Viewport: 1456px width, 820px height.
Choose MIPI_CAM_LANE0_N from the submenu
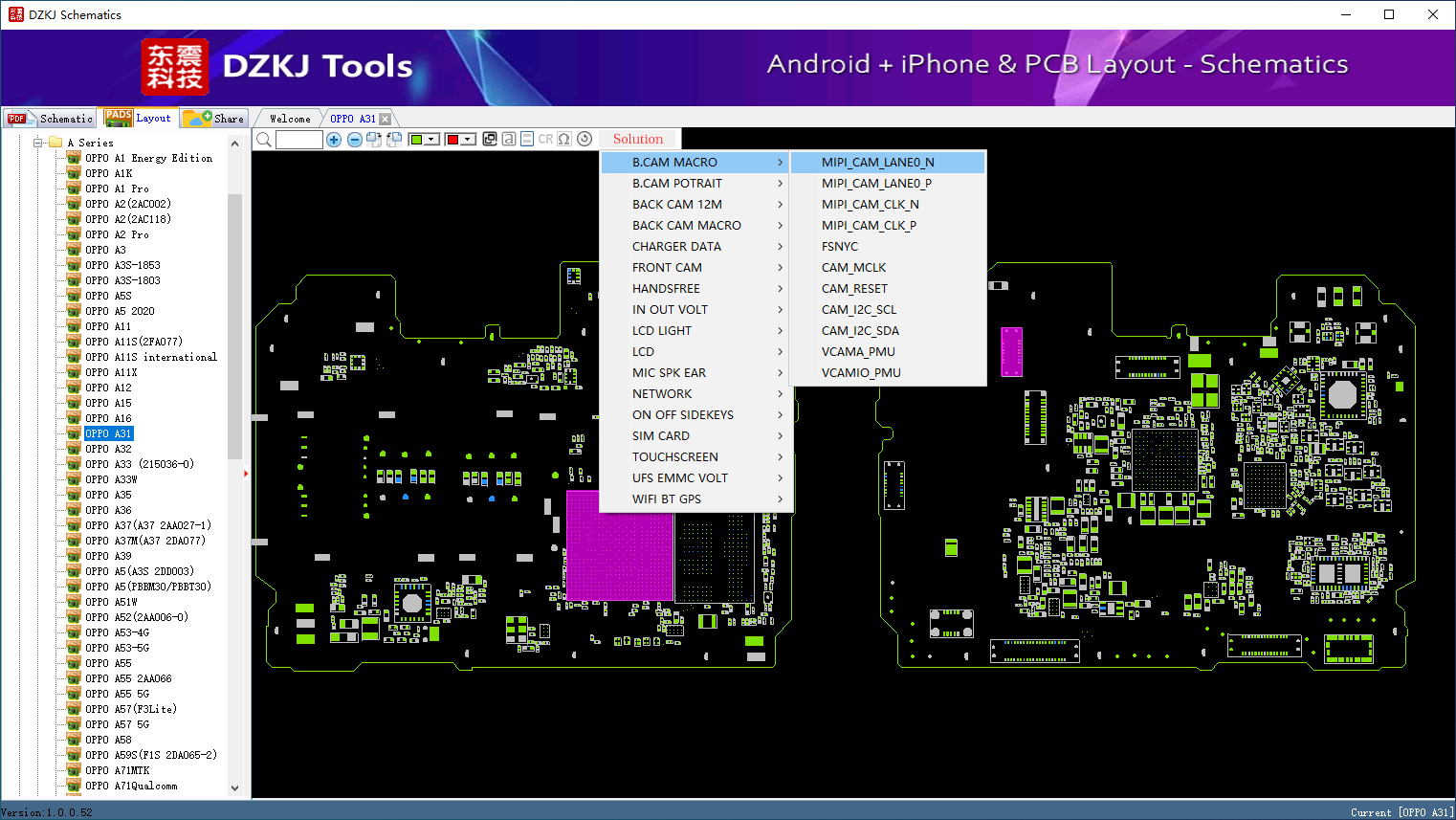[x=889, y=163]
